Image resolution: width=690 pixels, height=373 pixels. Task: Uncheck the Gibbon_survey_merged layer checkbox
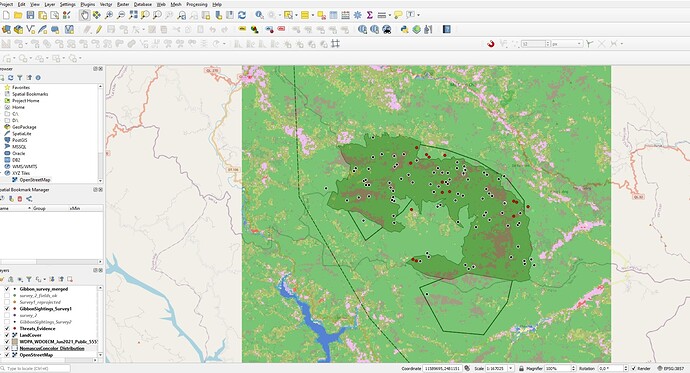pos(7,289)
